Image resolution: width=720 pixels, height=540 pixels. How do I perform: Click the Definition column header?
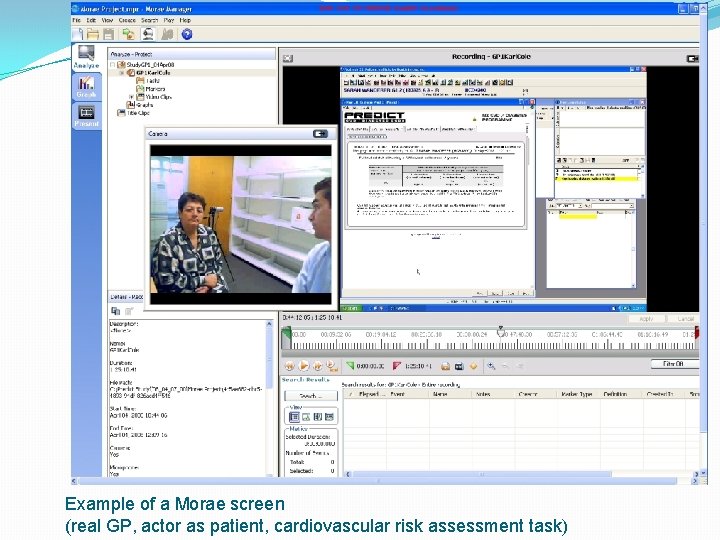621,394
